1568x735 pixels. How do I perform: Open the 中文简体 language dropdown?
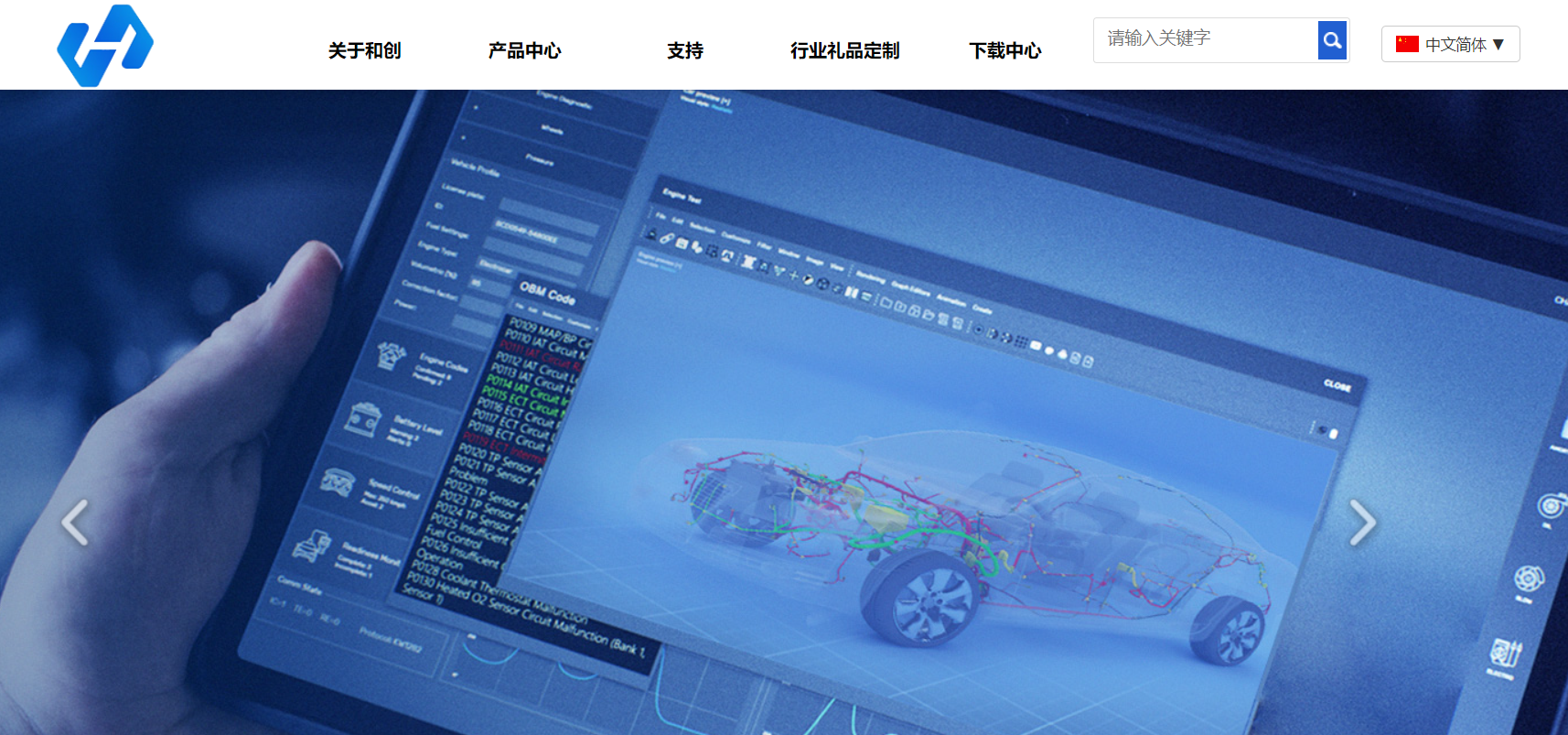click(x=1455, y=44)
